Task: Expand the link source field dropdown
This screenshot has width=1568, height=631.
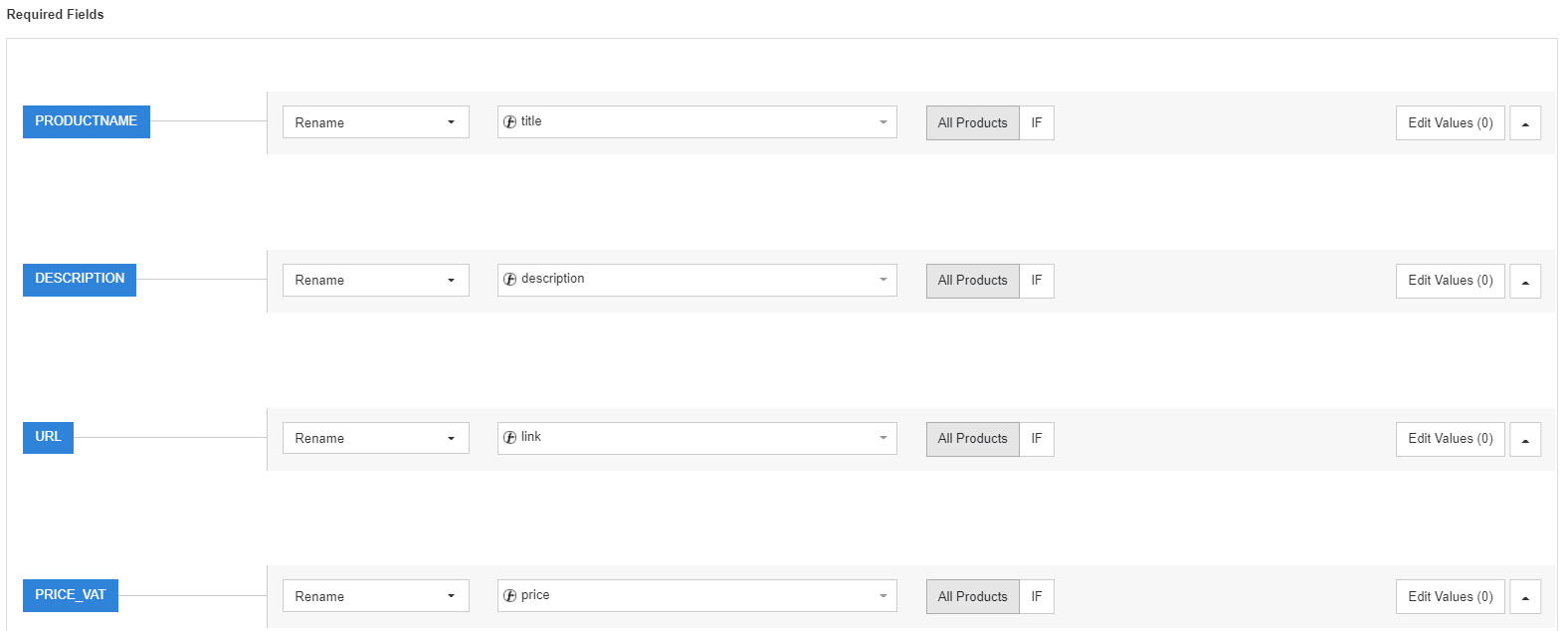Action: (696, 438)
